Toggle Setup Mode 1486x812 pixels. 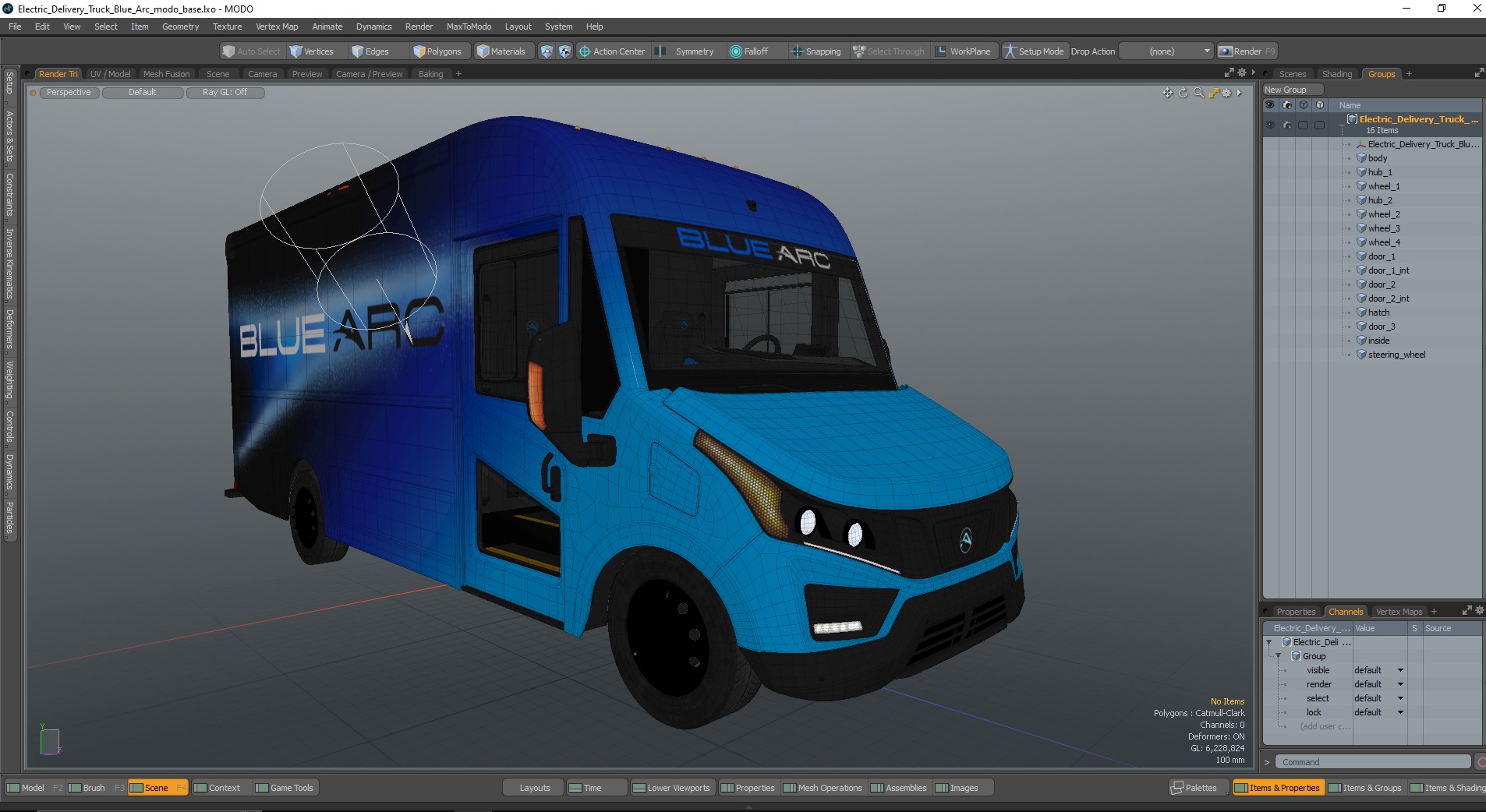point(1034,51)
